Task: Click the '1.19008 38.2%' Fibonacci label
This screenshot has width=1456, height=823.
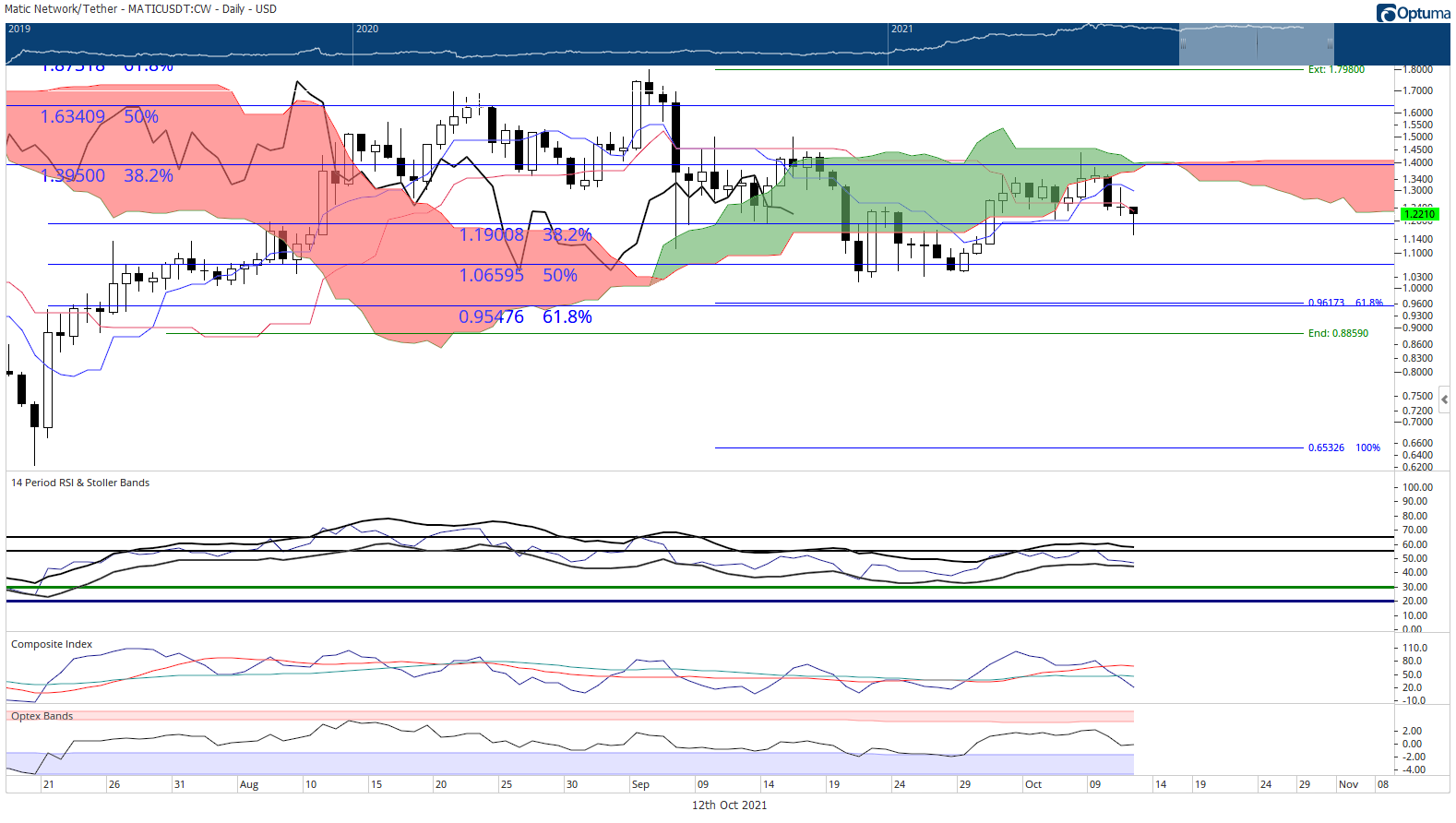Action: point(526,235)
